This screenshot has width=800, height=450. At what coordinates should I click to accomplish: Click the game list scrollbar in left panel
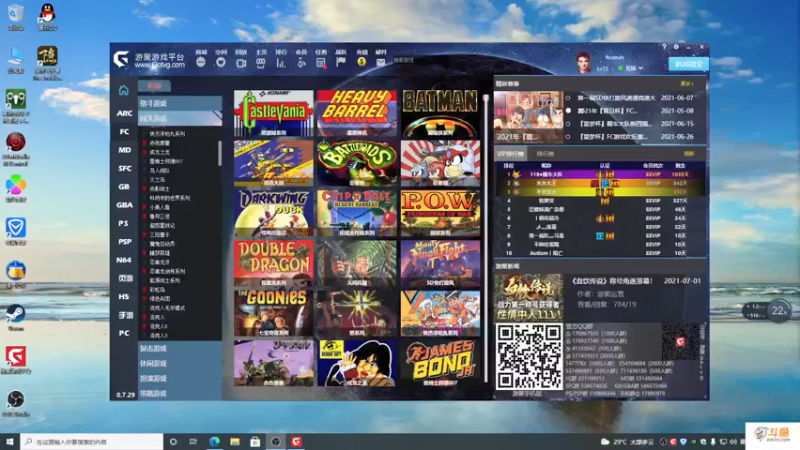pos(220,153)
